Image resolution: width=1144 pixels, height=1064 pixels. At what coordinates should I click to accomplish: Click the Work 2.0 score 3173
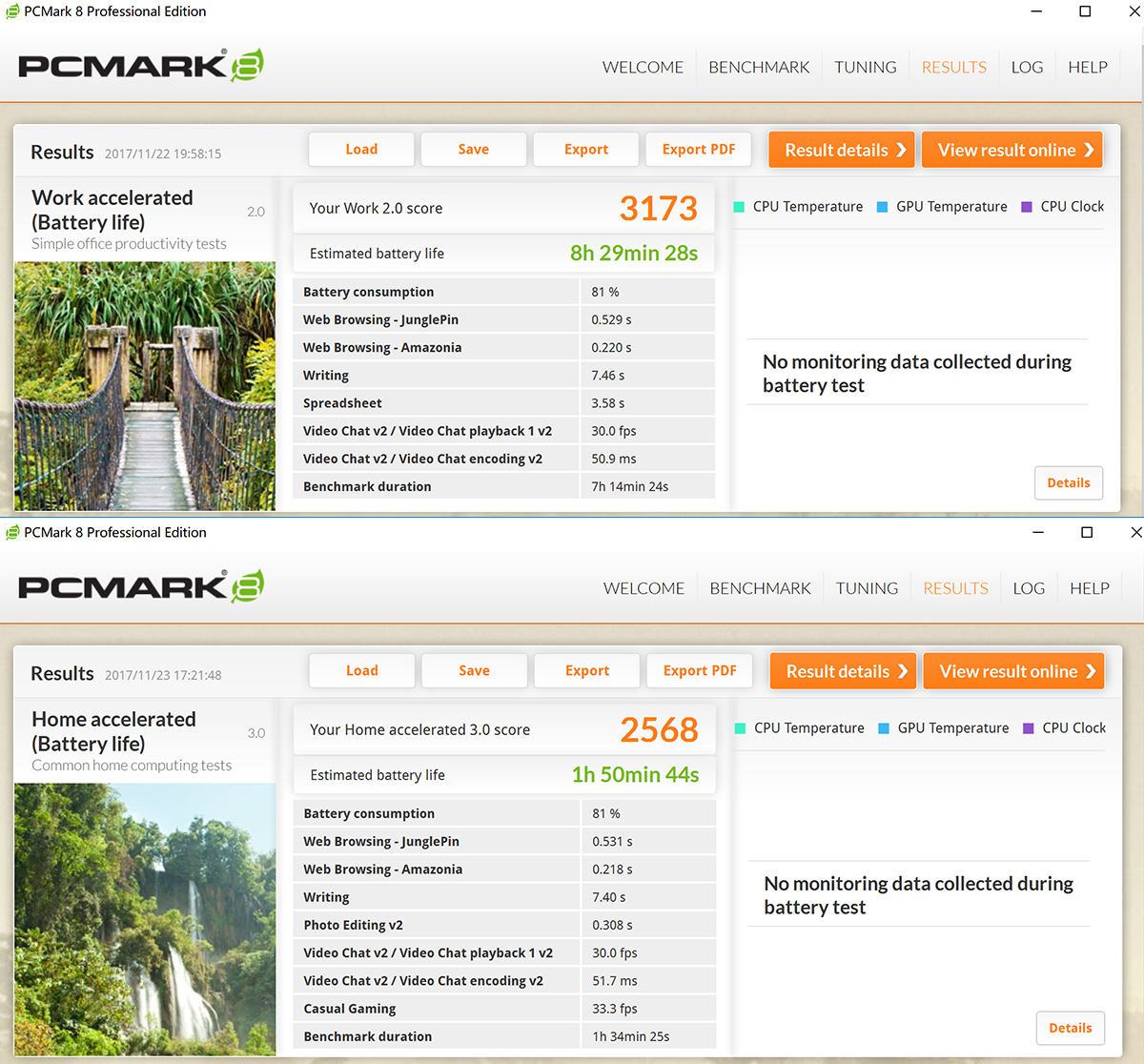tap(659, 208)
